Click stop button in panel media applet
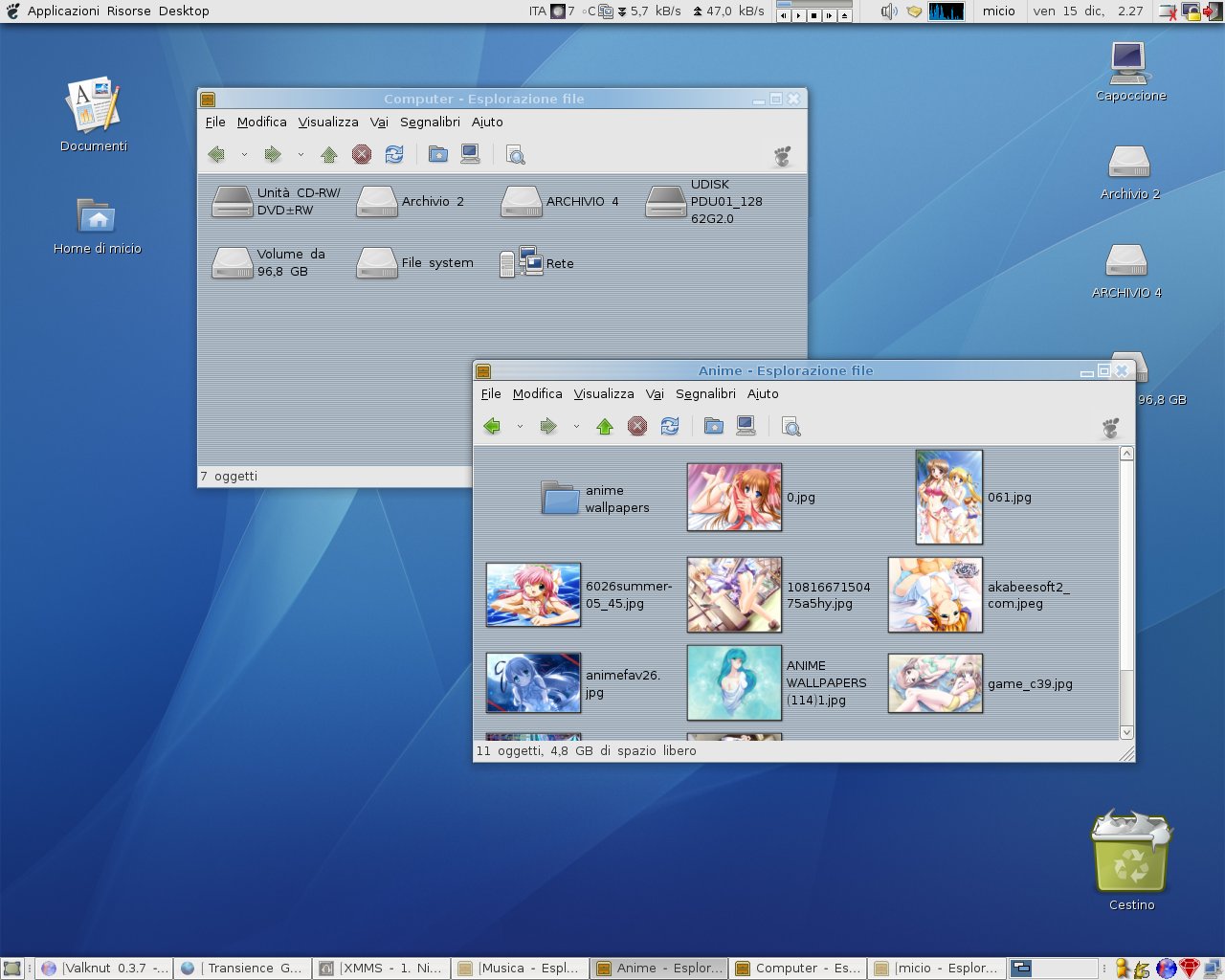 coord(813,15)
